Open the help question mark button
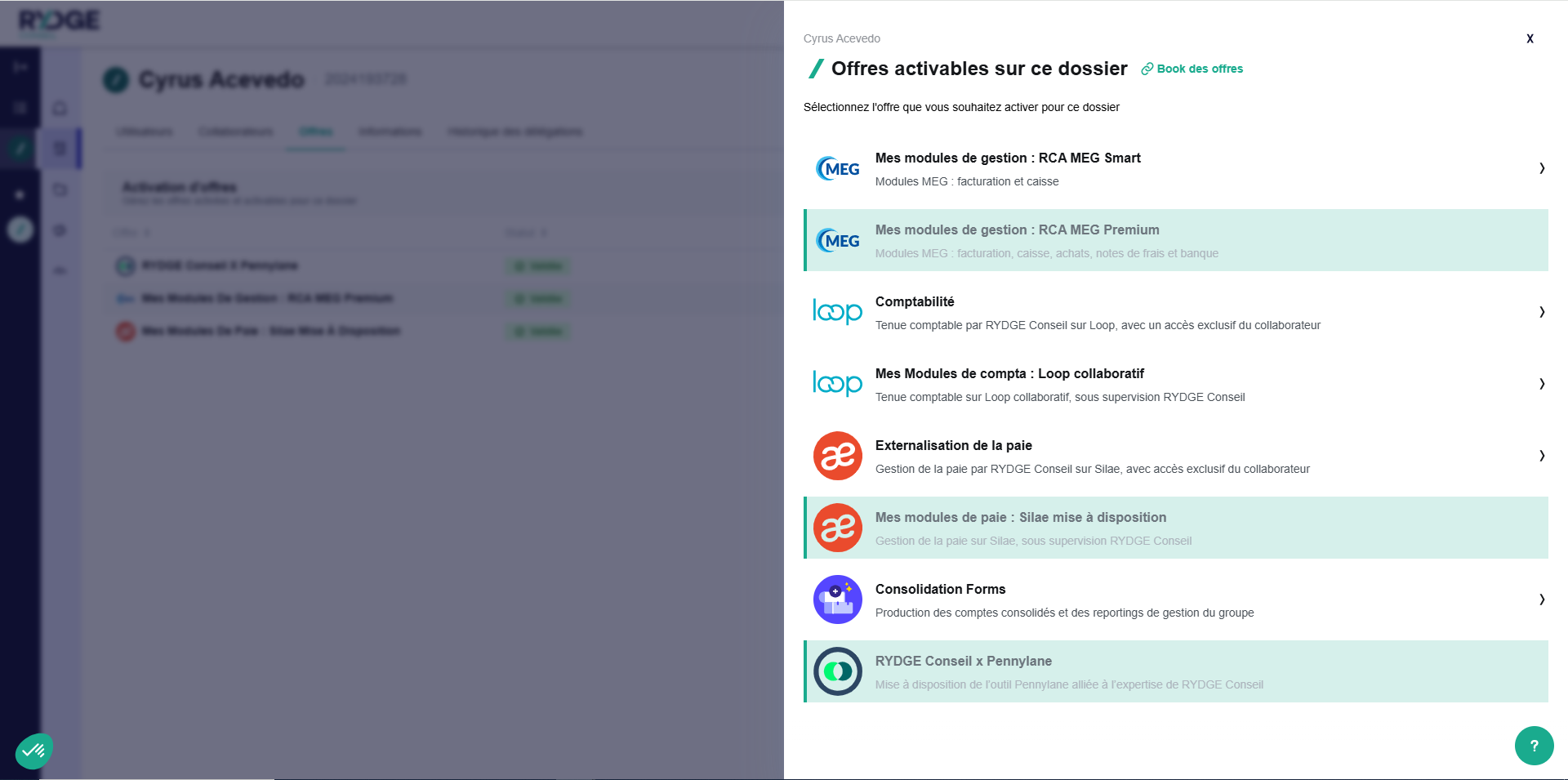 tap(1535, 746)
